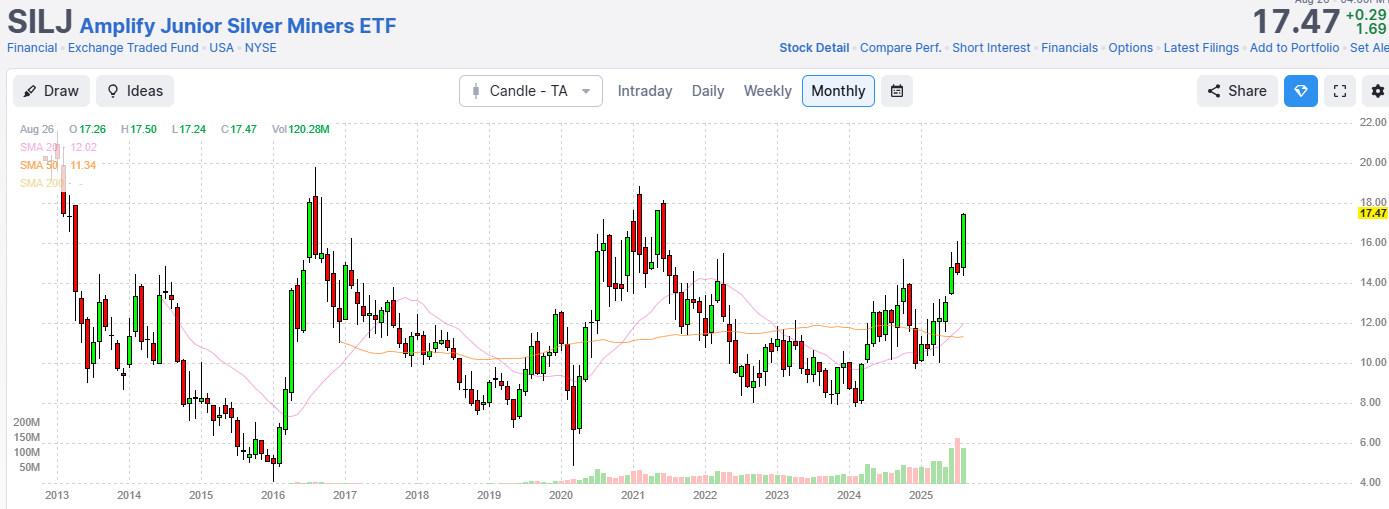Open the calendar date range picker

(897, 91)
